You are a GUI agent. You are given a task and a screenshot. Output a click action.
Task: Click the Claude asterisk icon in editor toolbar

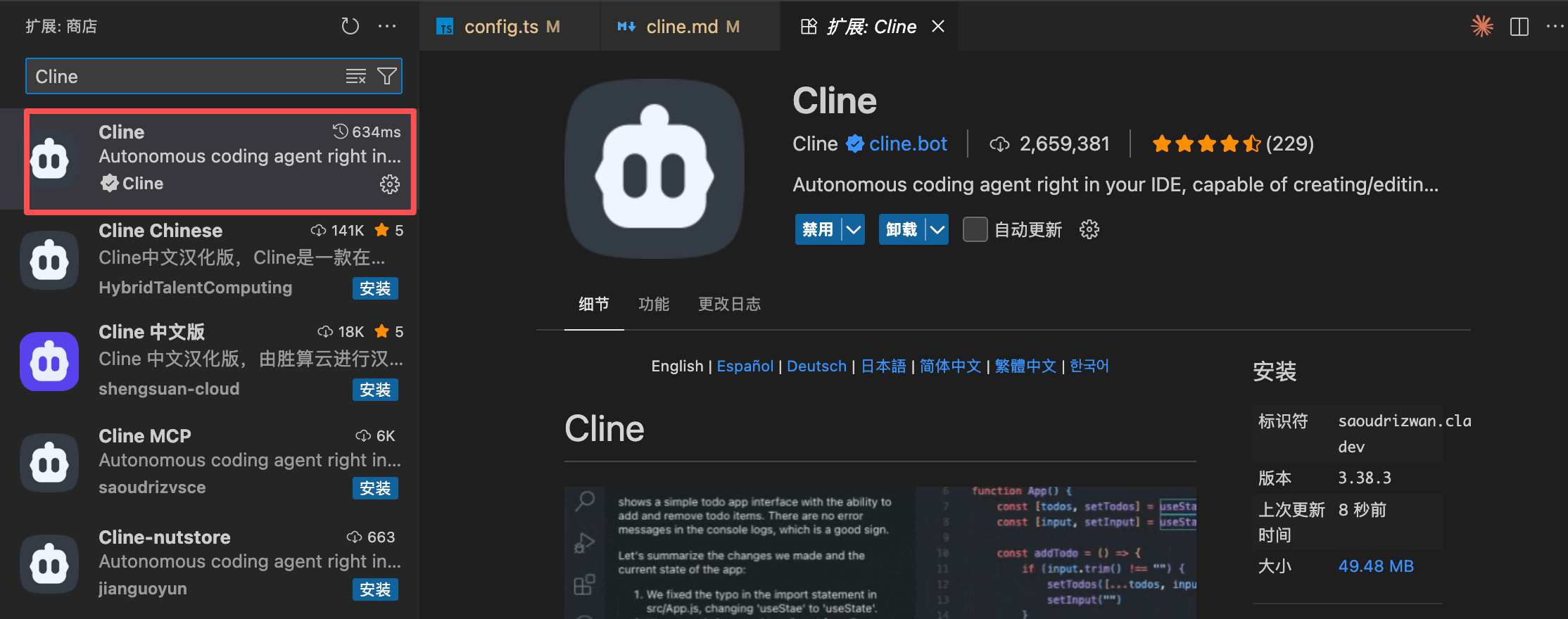[x=1482, y=27]
